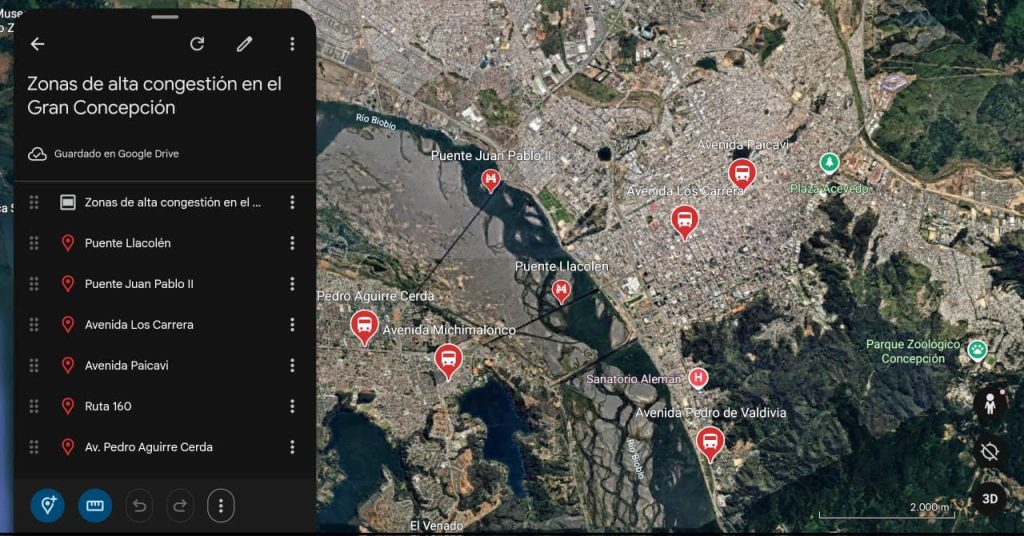Add a new placemark
The height and width of the screenshot is (536, 1024).
tap(48, 505)
